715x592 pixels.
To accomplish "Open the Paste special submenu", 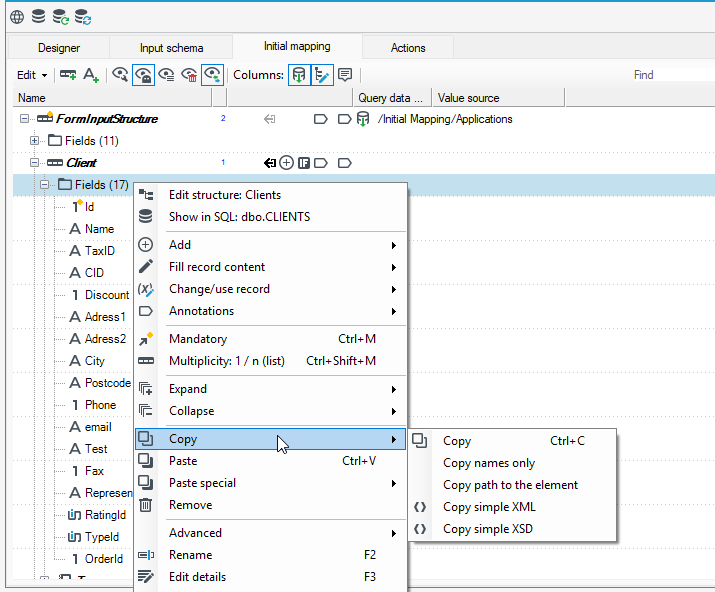I will tap(270, 483).
